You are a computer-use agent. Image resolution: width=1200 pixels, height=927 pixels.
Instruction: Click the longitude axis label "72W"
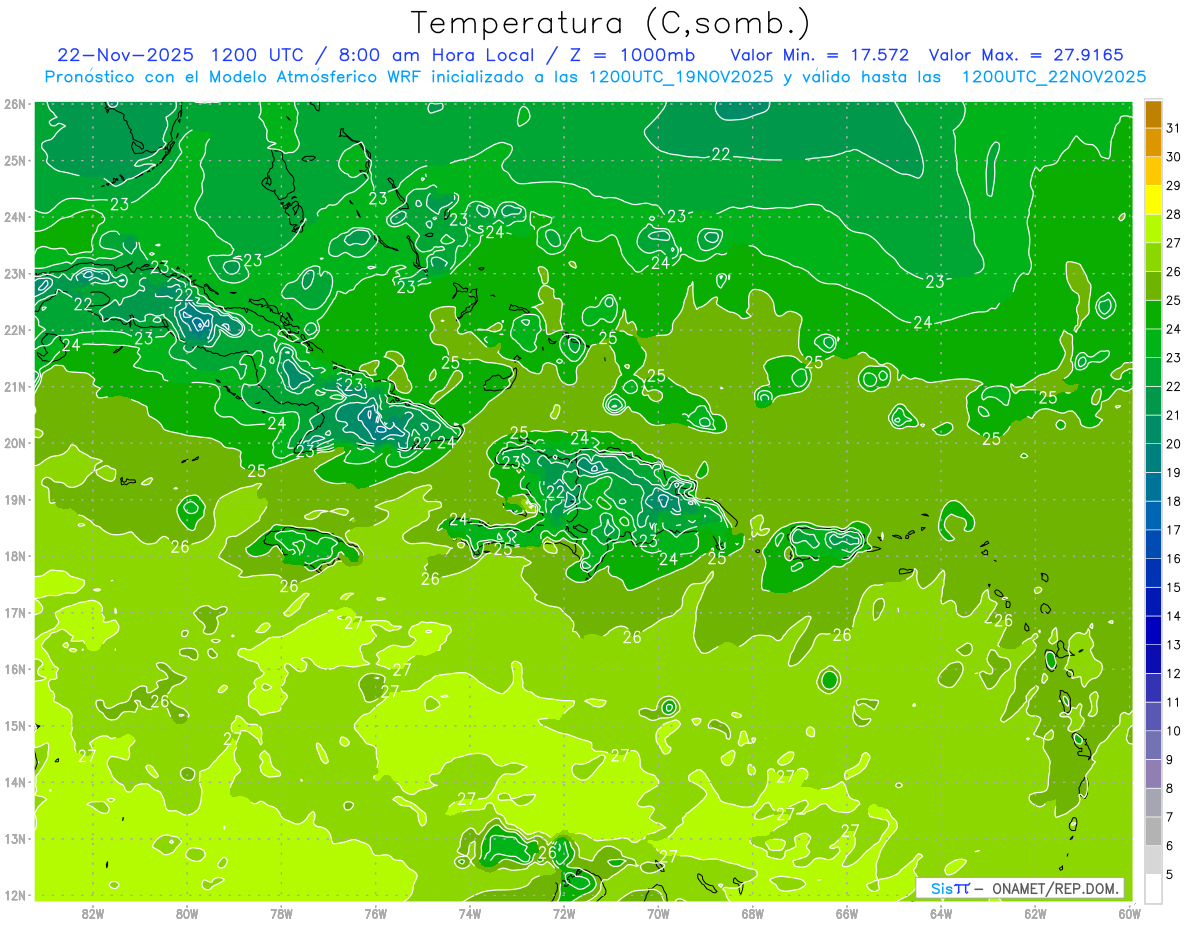(564, 912)
